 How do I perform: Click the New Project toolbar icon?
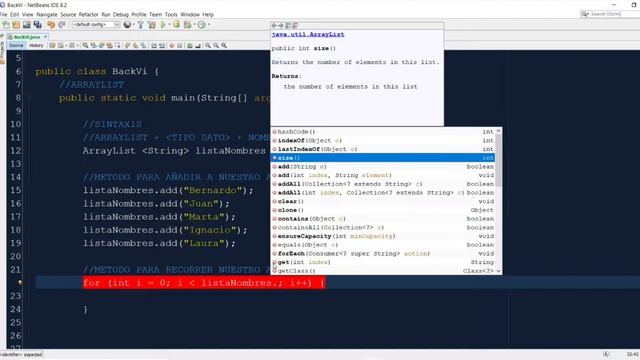coord(16,25)
